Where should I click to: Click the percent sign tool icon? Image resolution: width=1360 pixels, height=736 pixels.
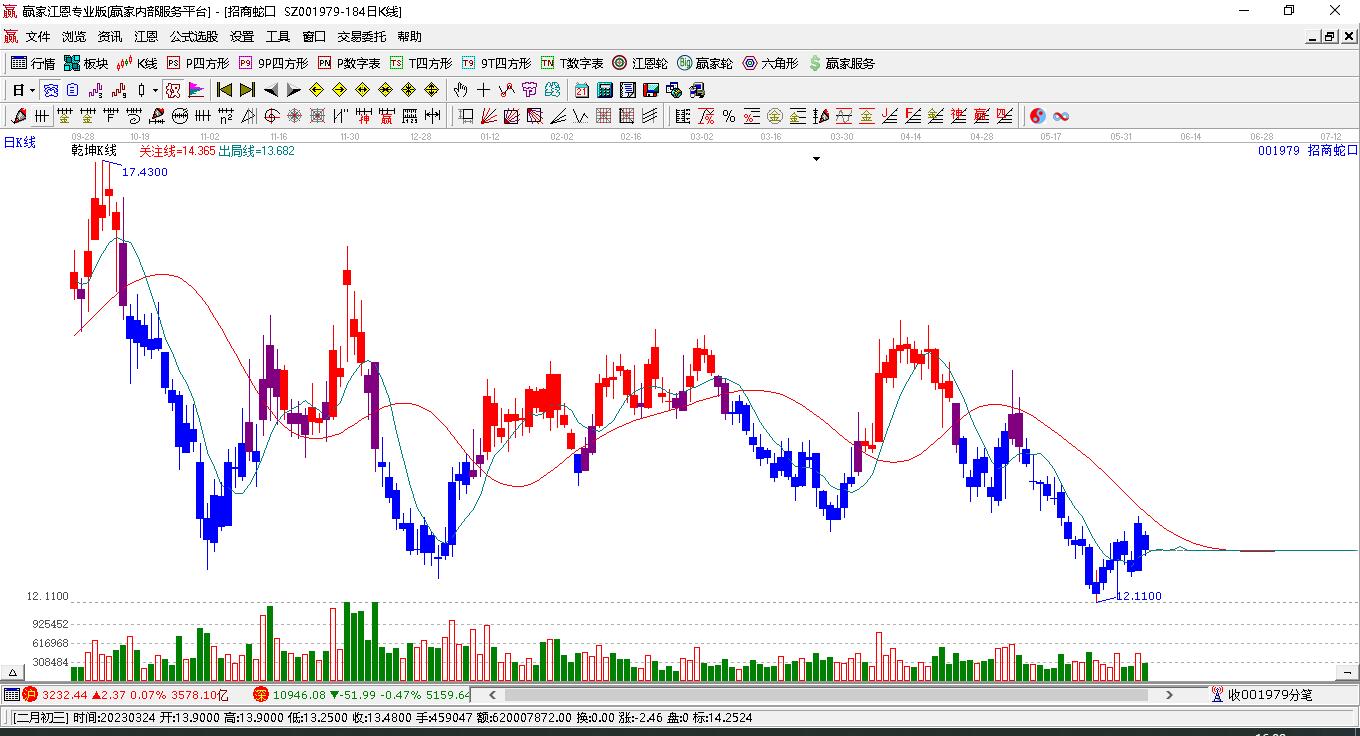click(x=729, y=116)
